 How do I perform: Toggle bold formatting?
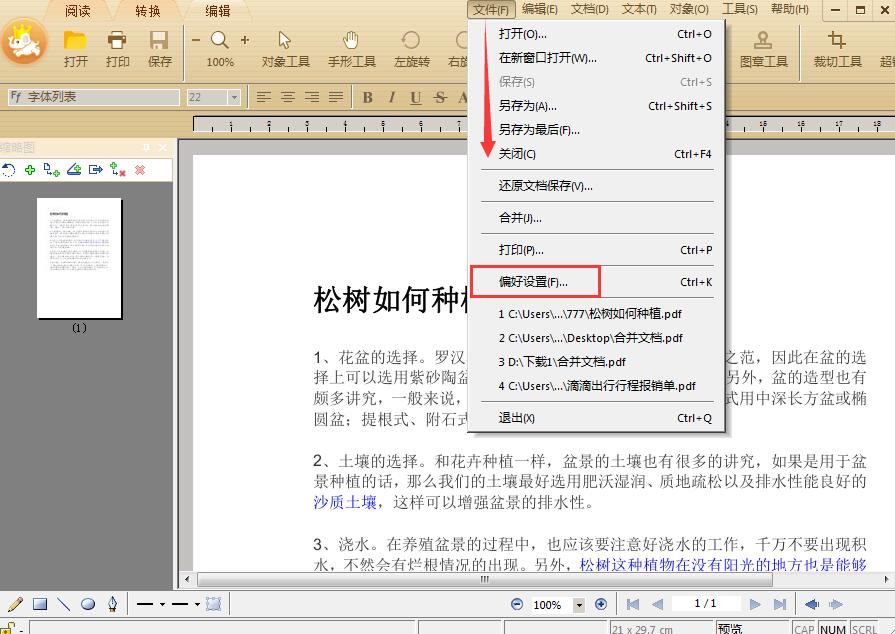click(x=368, y=98)
